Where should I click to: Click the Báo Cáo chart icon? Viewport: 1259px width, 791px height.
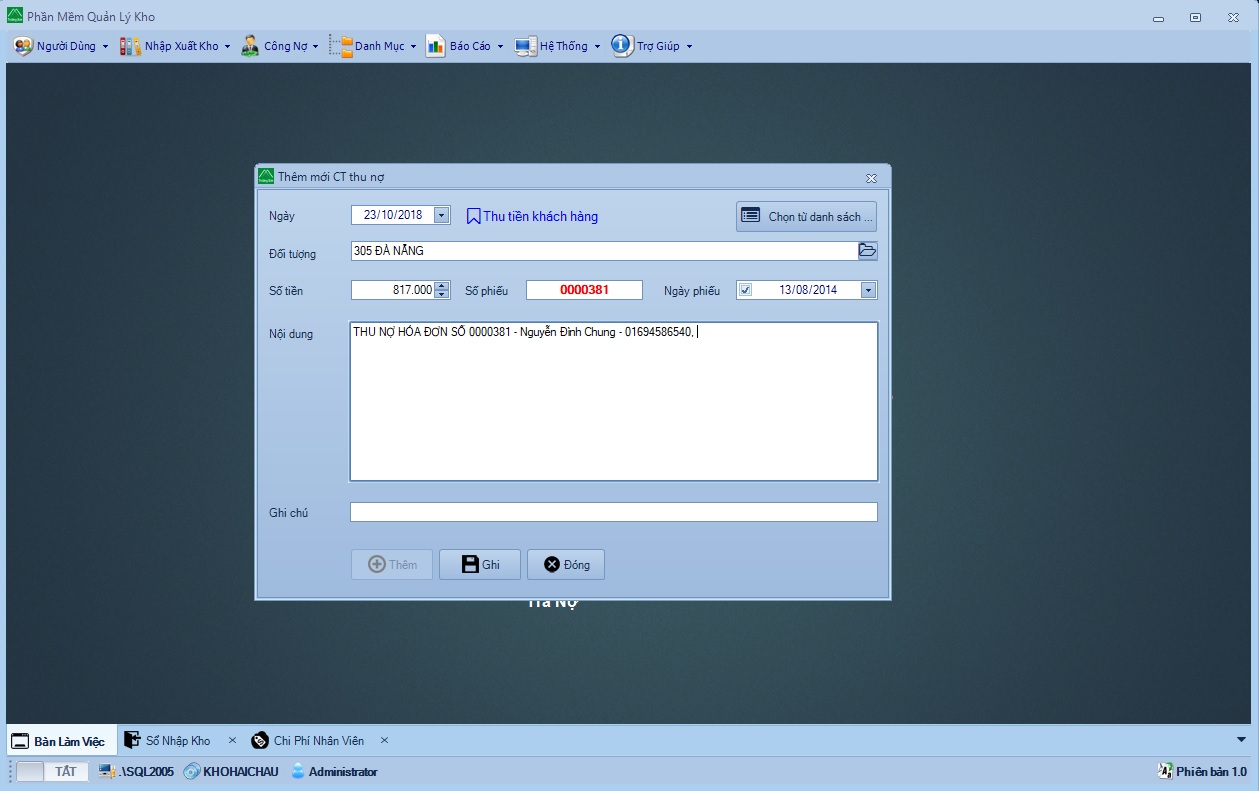[x=435, y=46]
